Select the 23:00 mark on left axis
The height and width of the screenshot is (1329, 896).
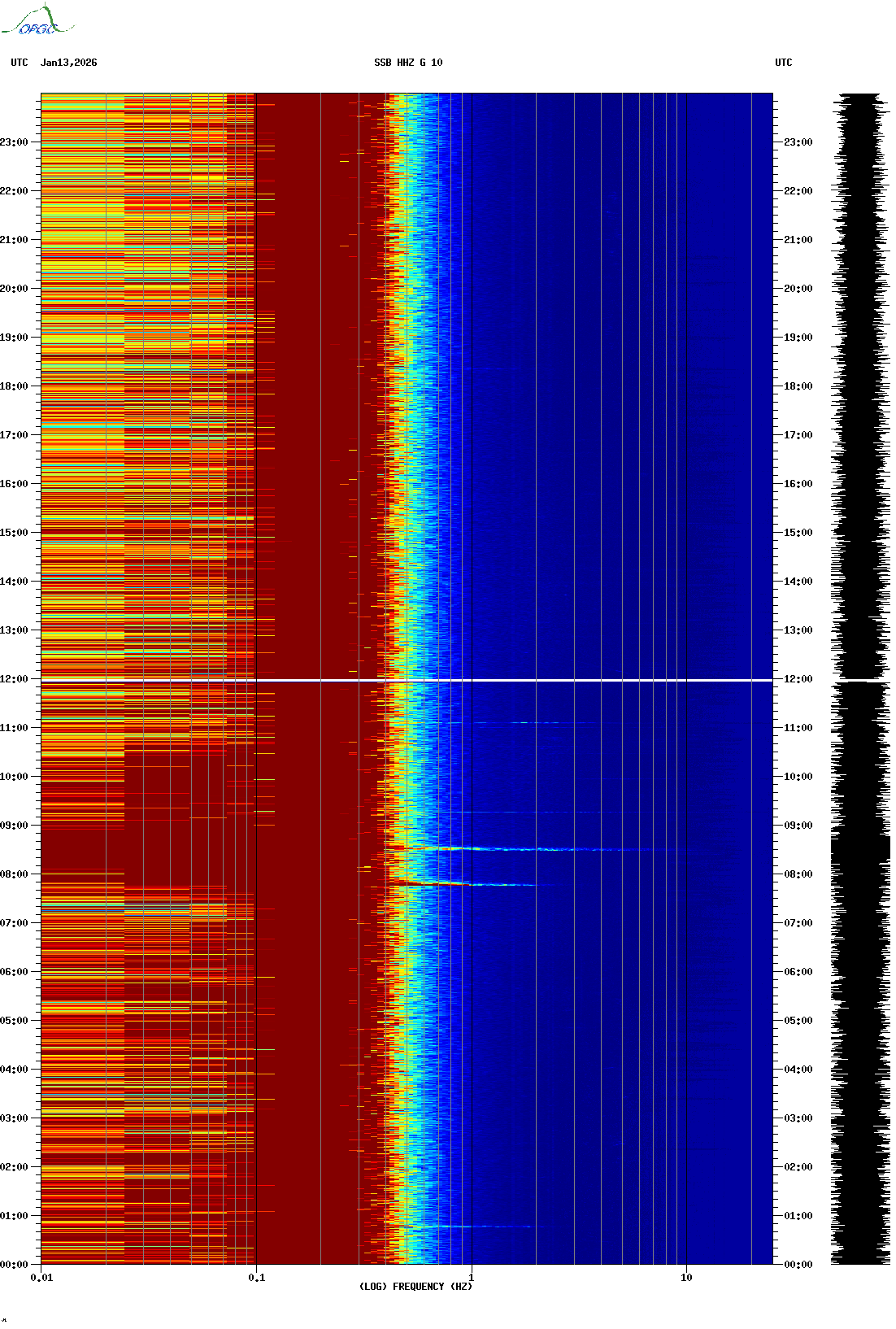[x=15, y=142]
